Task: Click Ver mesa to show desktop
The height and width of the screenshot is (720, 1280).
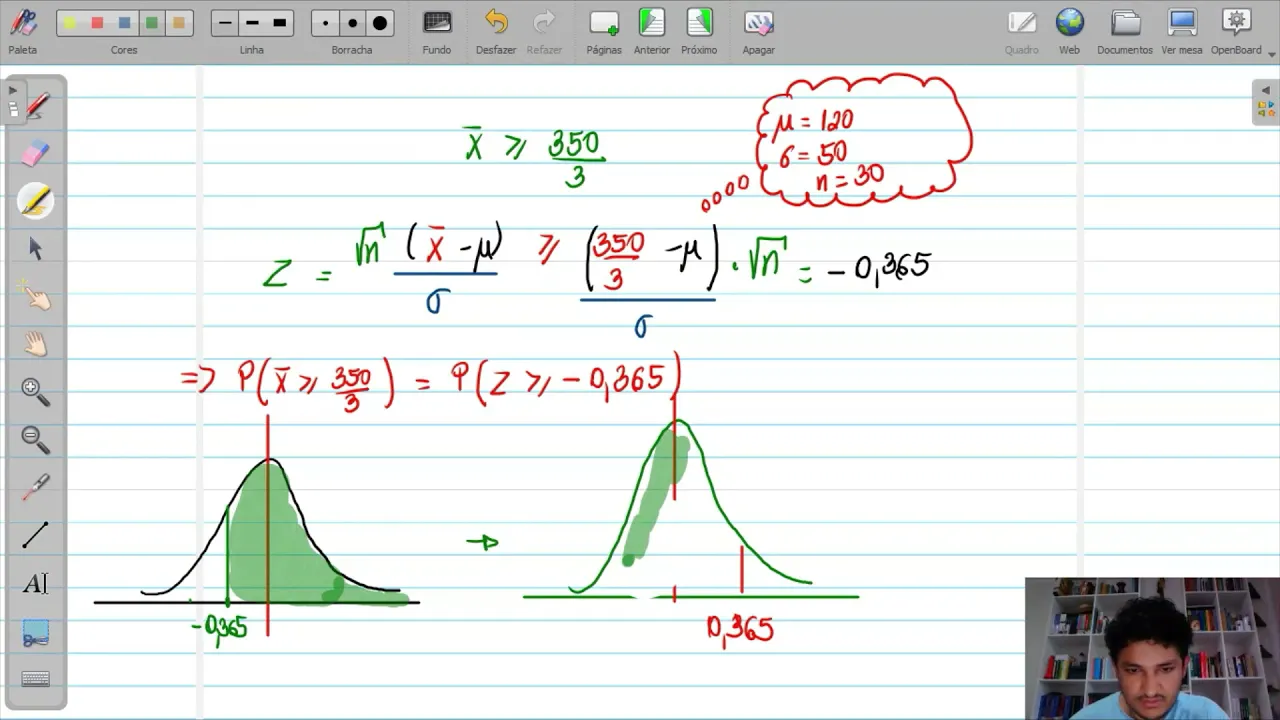Action: tap(1182, 31)
